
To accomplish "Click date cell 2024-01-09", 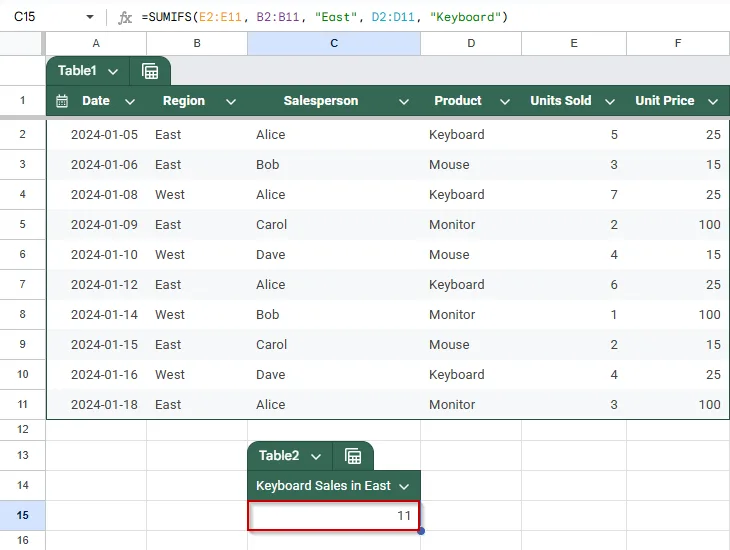I will tap(96, 225).
